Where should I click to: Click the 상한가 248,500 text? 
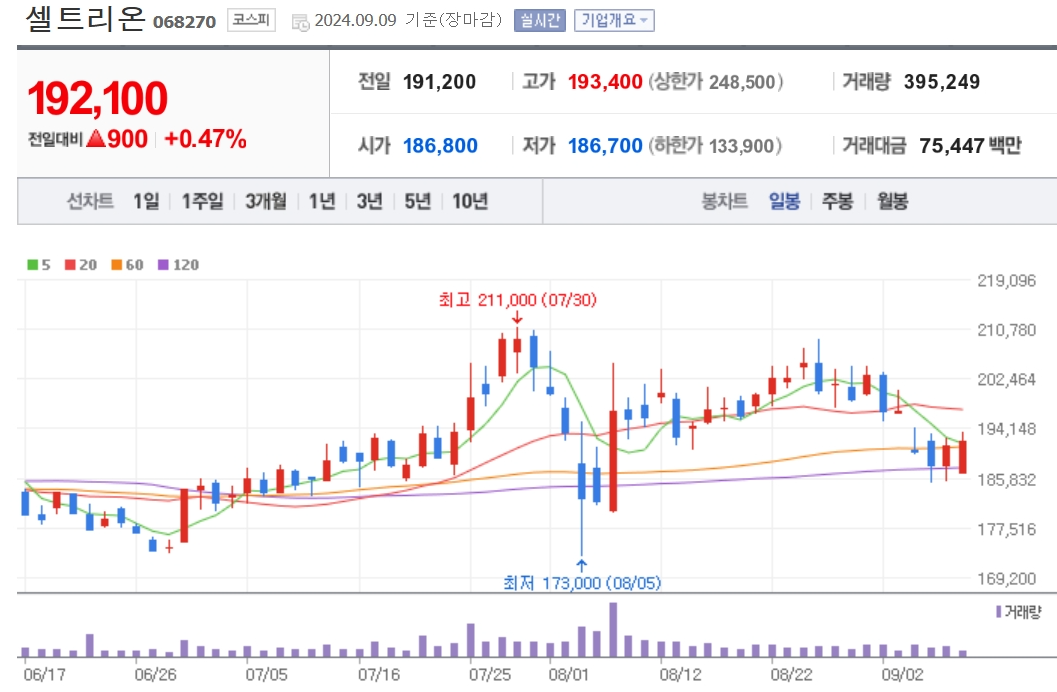click(x=715, y=82)
